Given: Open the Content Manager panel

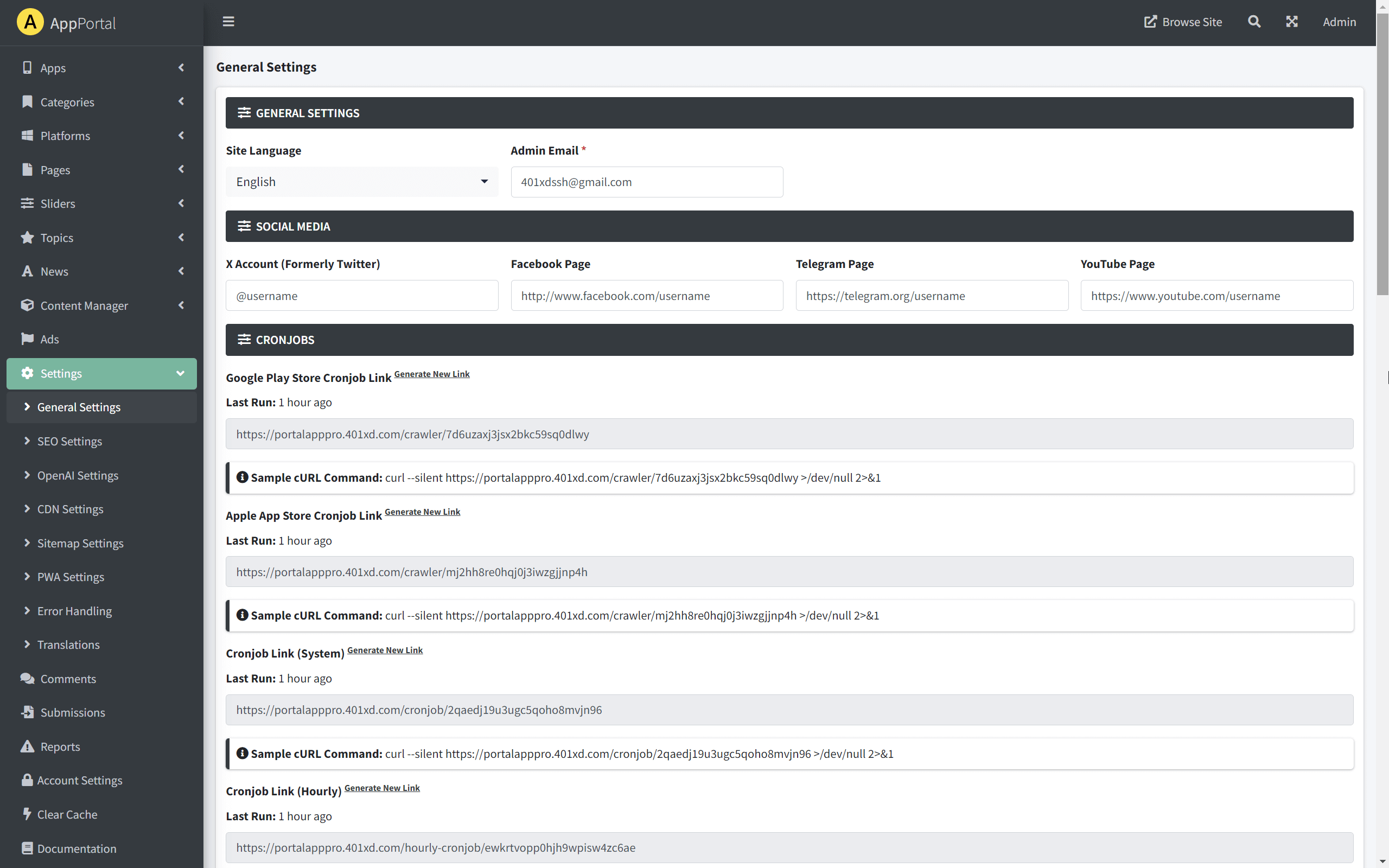Looking at the screenshot, I should tap(85, 305).
